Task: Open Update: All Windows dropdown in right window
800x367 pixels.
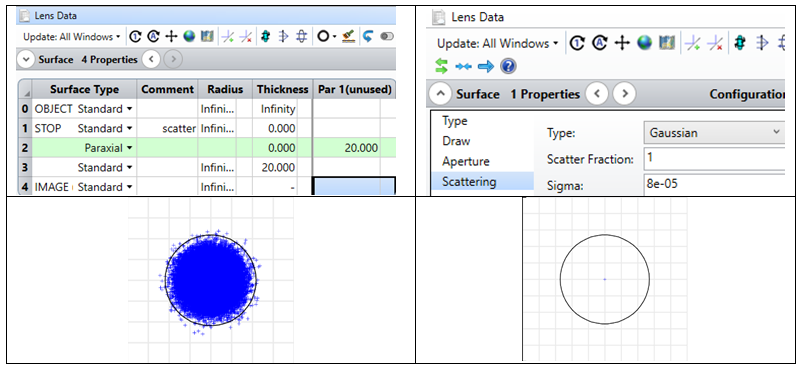Action: point(497,44)
